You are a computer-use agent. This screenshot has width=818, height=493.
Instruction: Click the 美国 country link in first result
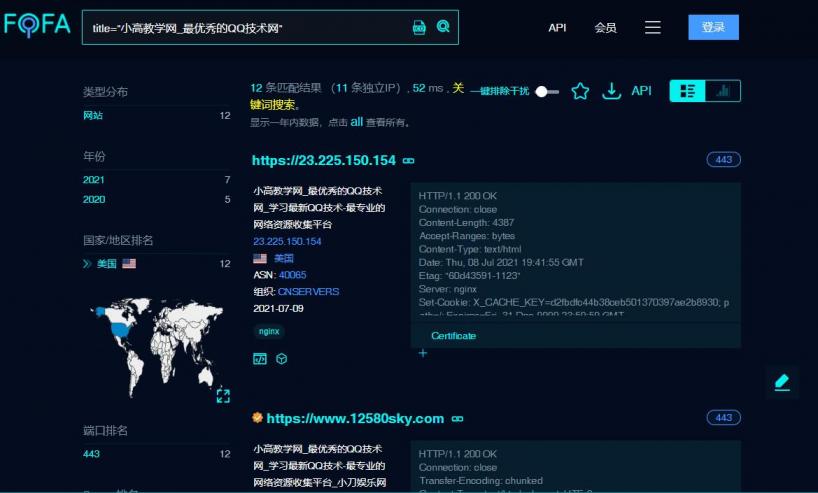pos(284,258)
